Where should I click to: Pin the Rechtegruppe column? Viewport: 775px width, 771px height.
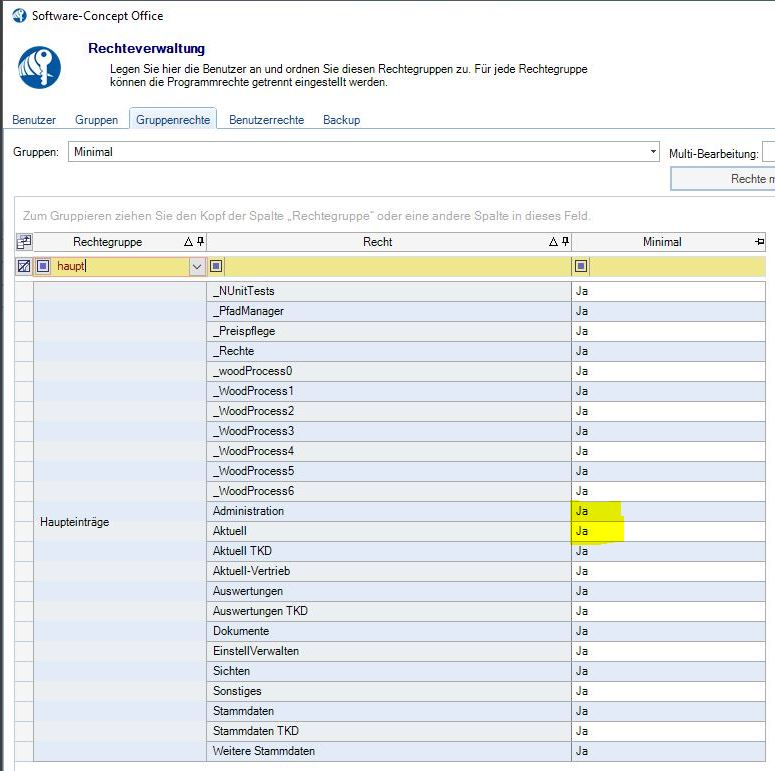[x=200, y=242]
